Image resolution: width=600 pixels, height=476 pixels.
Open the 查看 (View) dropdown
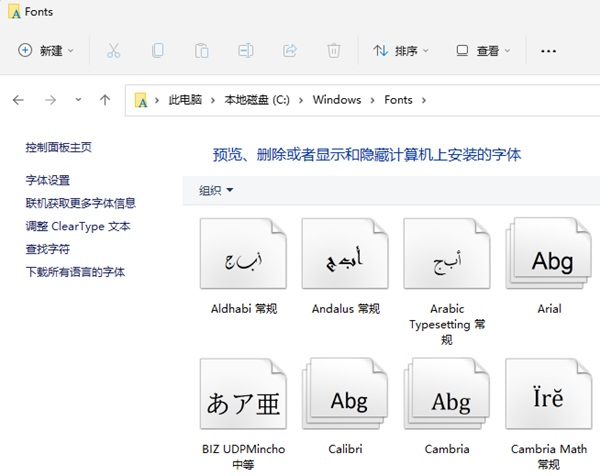(484, 51)
